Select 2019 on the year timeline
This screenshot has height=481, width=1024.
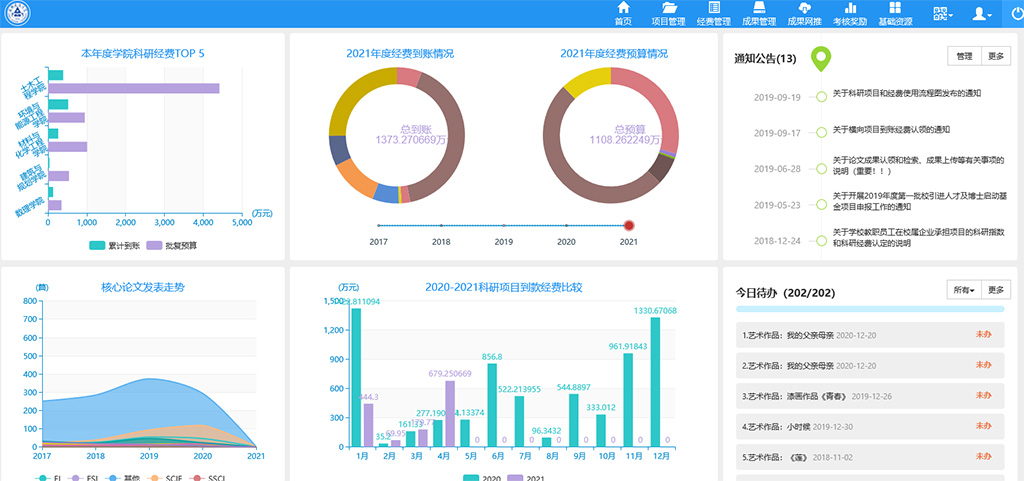point(503,226)
